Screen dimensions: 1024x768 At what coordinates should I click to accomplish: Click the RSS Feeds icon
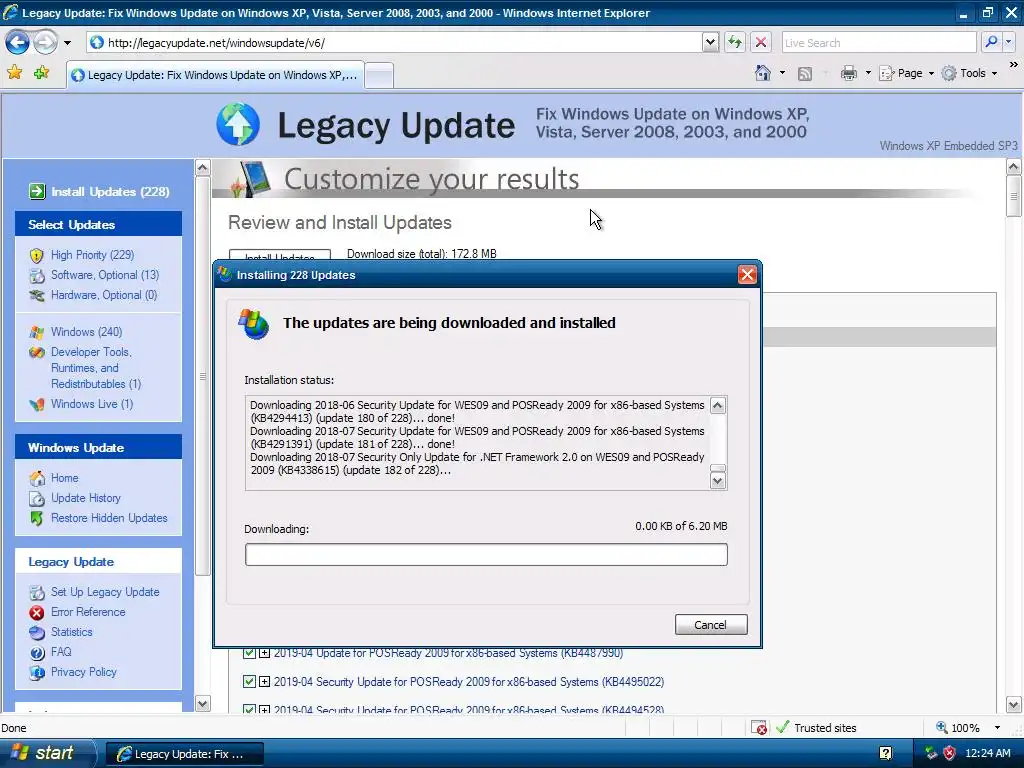point(805,74)
